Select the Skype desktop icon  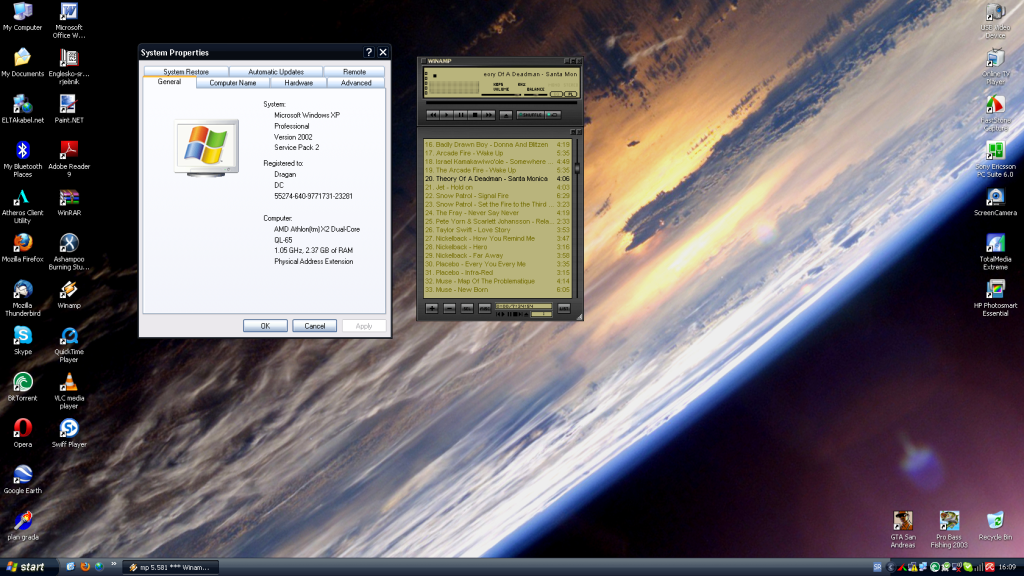(x=22, y=341)
